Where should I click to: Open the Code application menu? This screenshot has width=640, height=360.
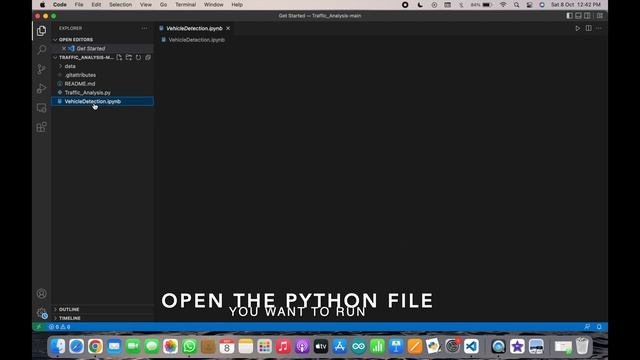(60, 4)
